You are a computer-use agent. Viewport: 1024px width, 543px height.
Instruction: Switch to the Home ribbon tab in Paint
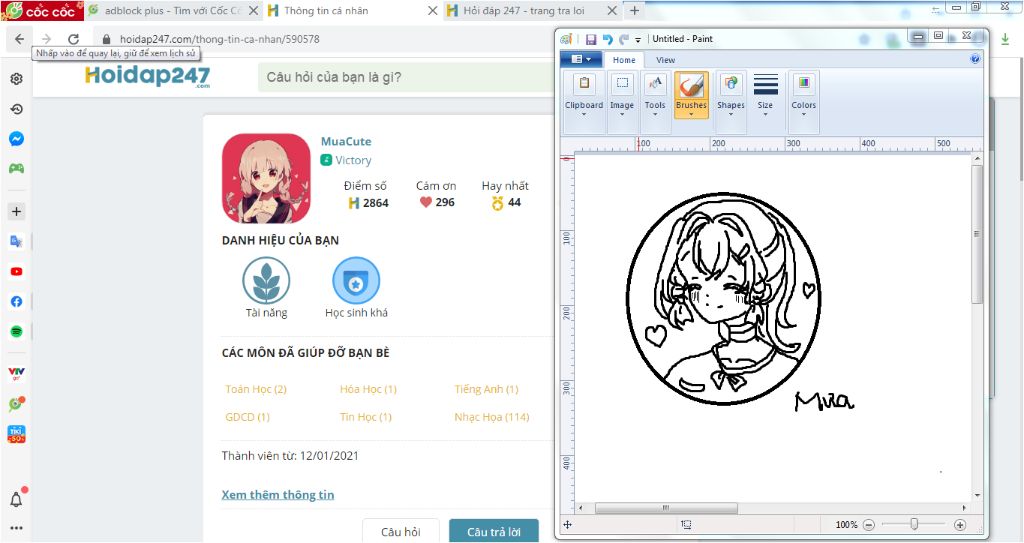[x=624, y=59]
